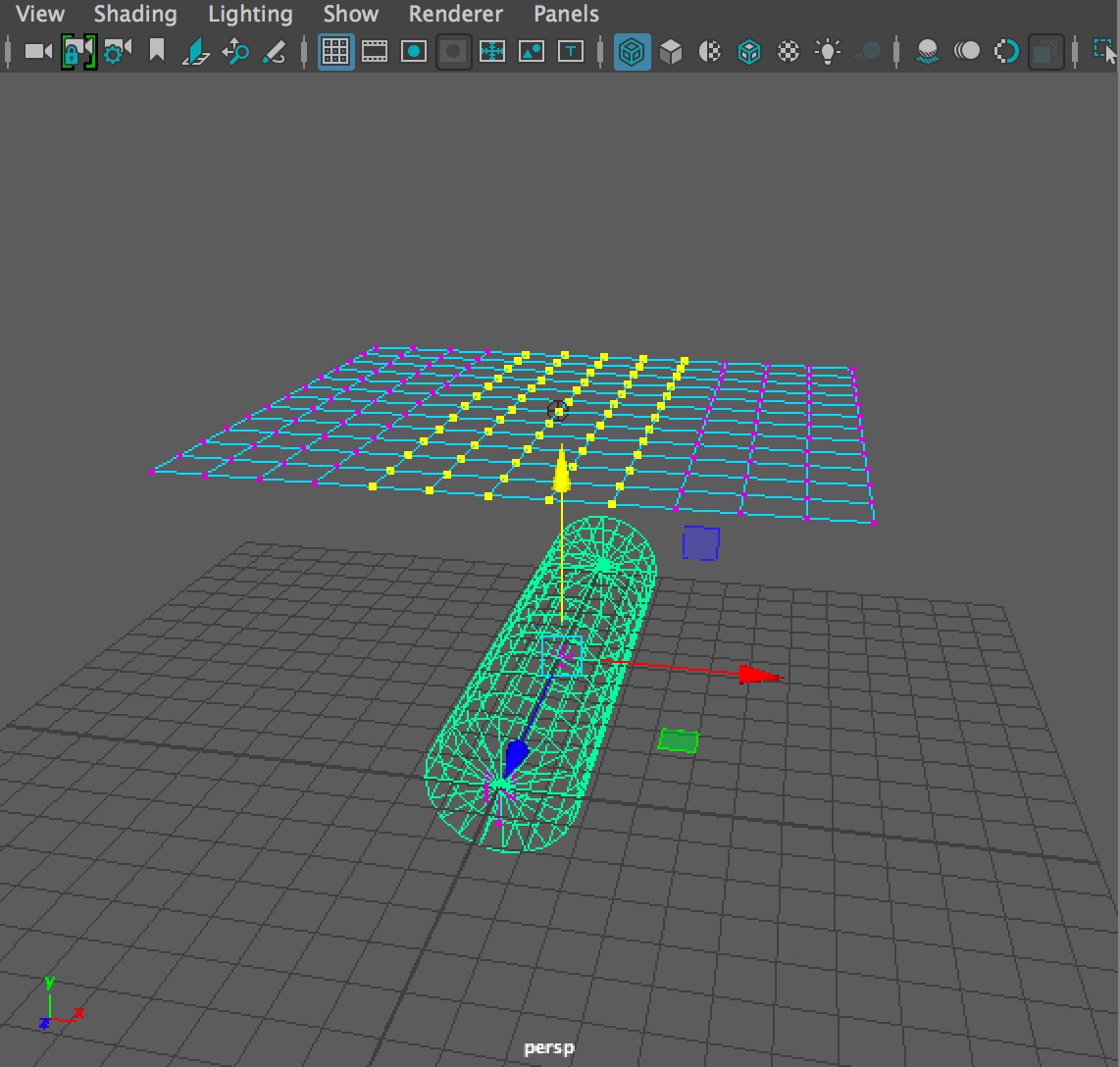
Task: Open the Show menu
Action: click(351, 14)
